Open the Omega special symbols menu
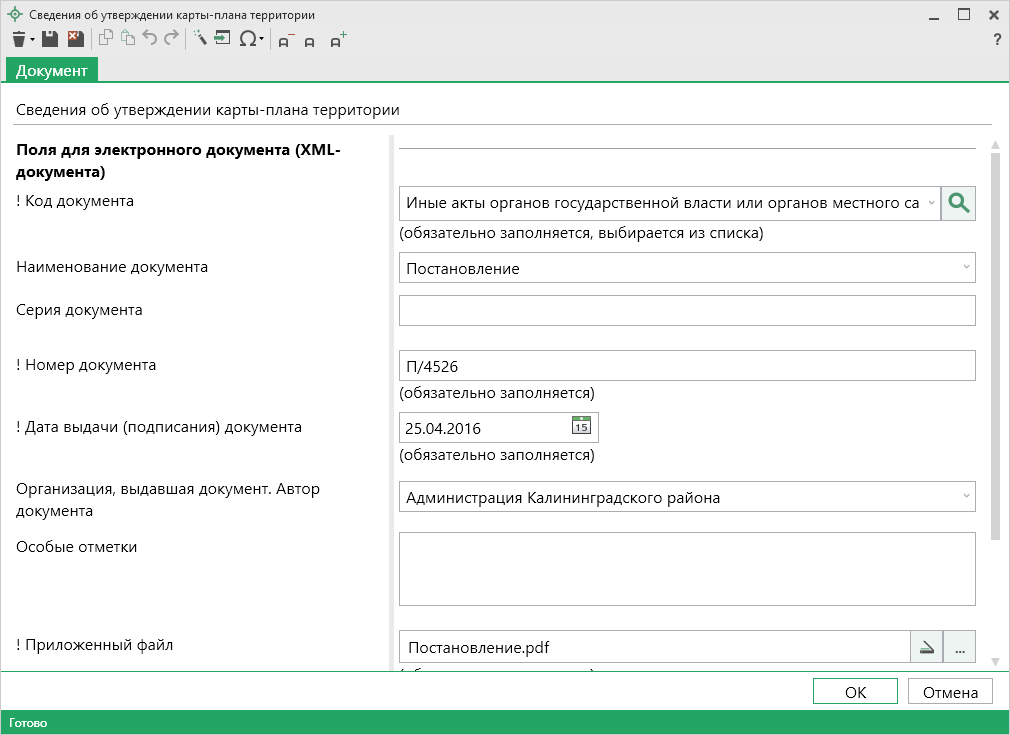The height and width of the screenshot is (735, 1010). 249,39
